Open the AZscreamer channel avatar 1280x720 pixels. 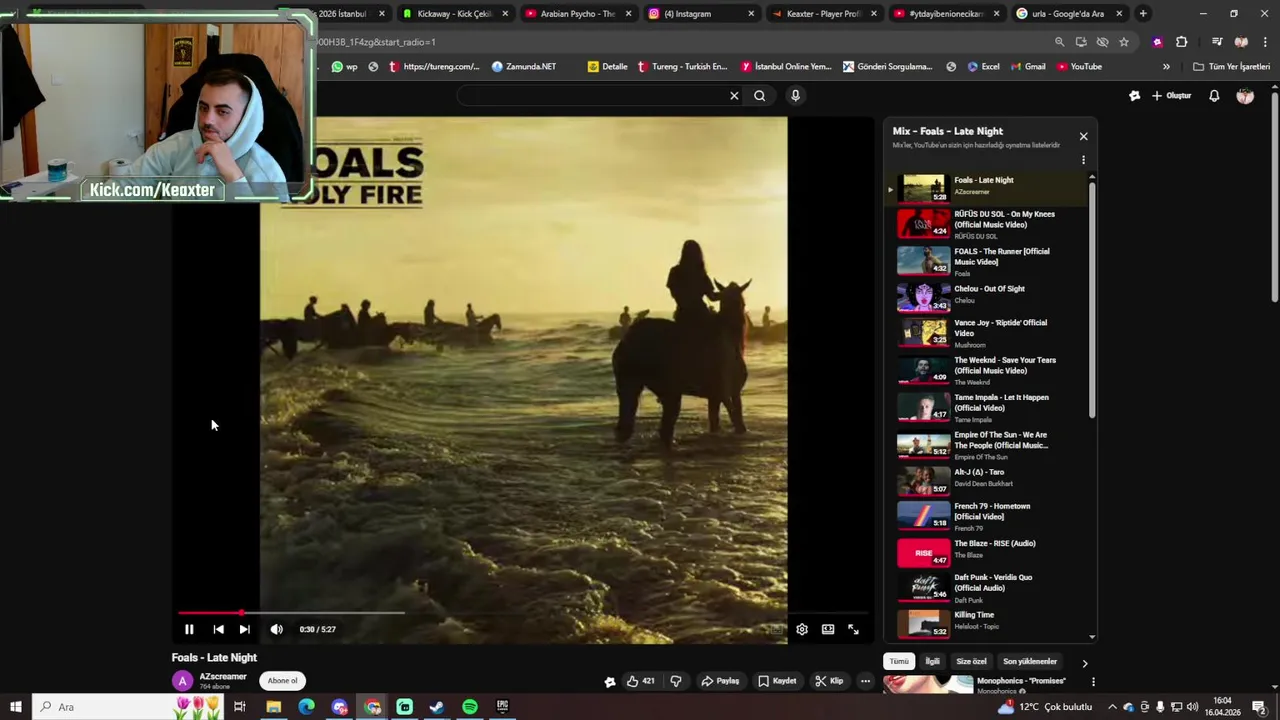pos(182,681)
